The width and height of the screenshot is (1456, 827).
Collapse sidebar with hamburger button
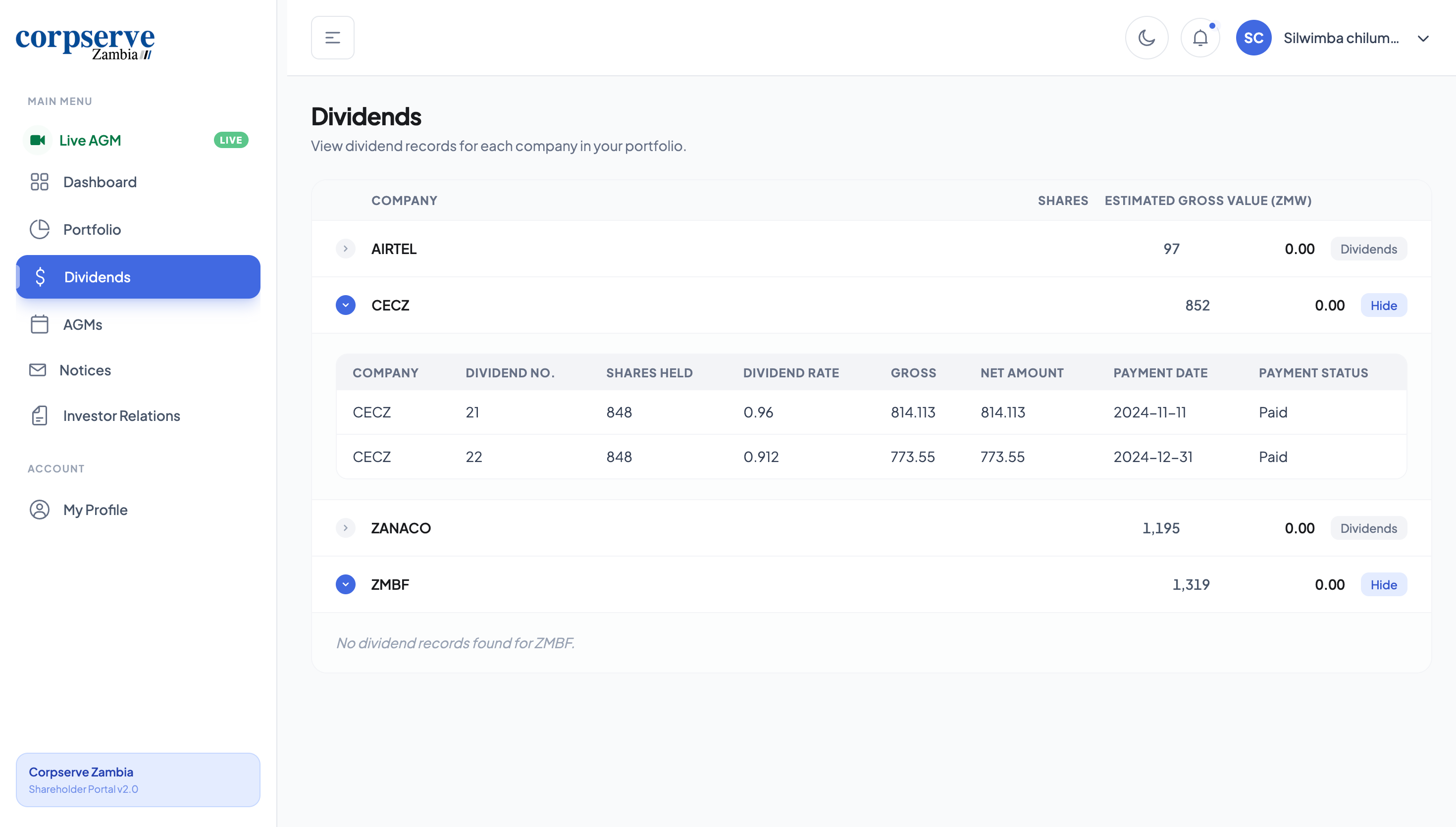pyautogui.click(x=333, y=38)
